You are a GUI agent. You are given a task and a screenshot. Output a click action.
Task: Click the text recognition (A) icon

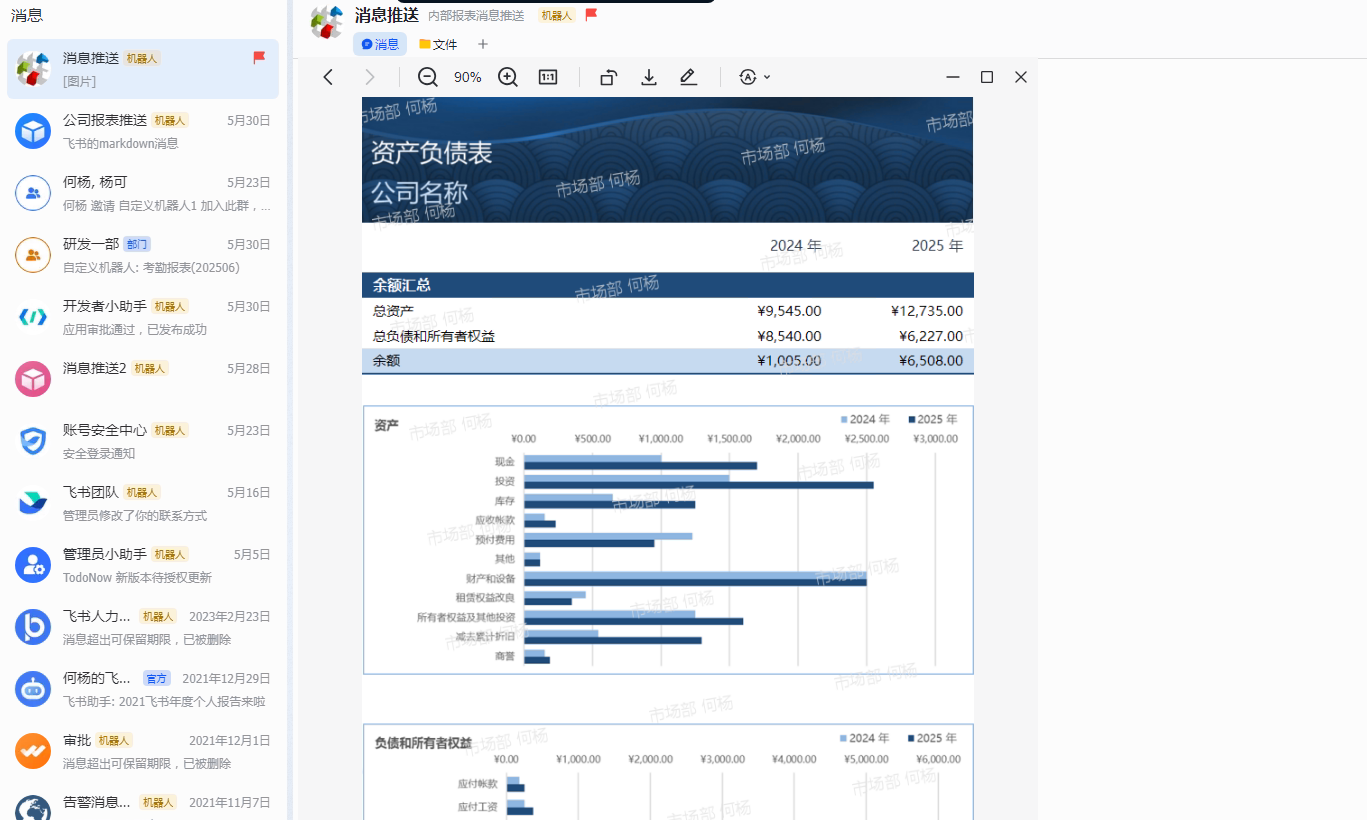[x=748, y=77]
